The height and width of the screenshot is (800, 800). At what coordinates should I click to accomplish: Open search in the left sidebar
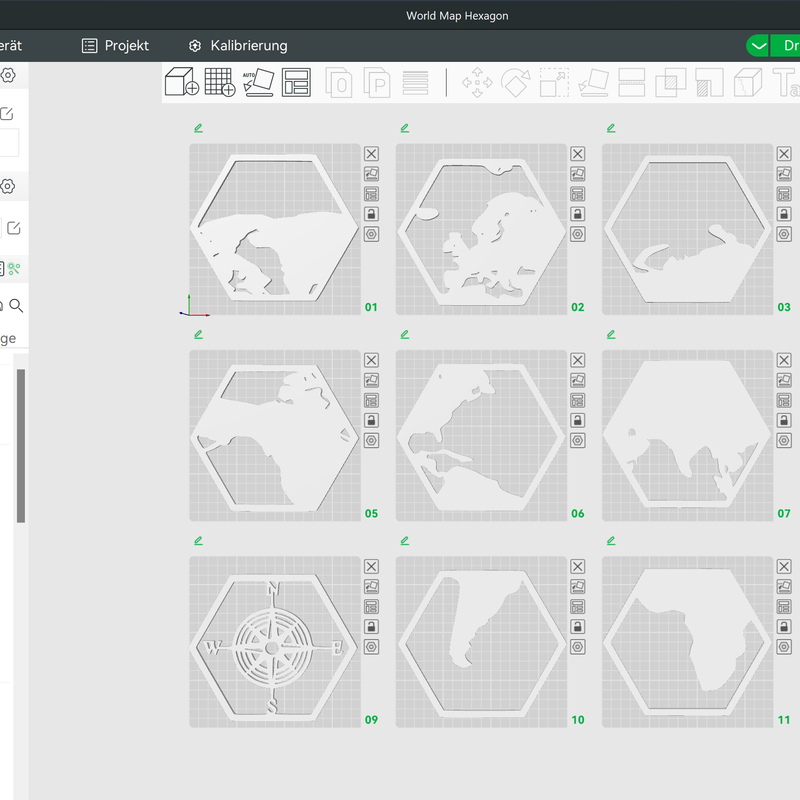pos(16,306)
